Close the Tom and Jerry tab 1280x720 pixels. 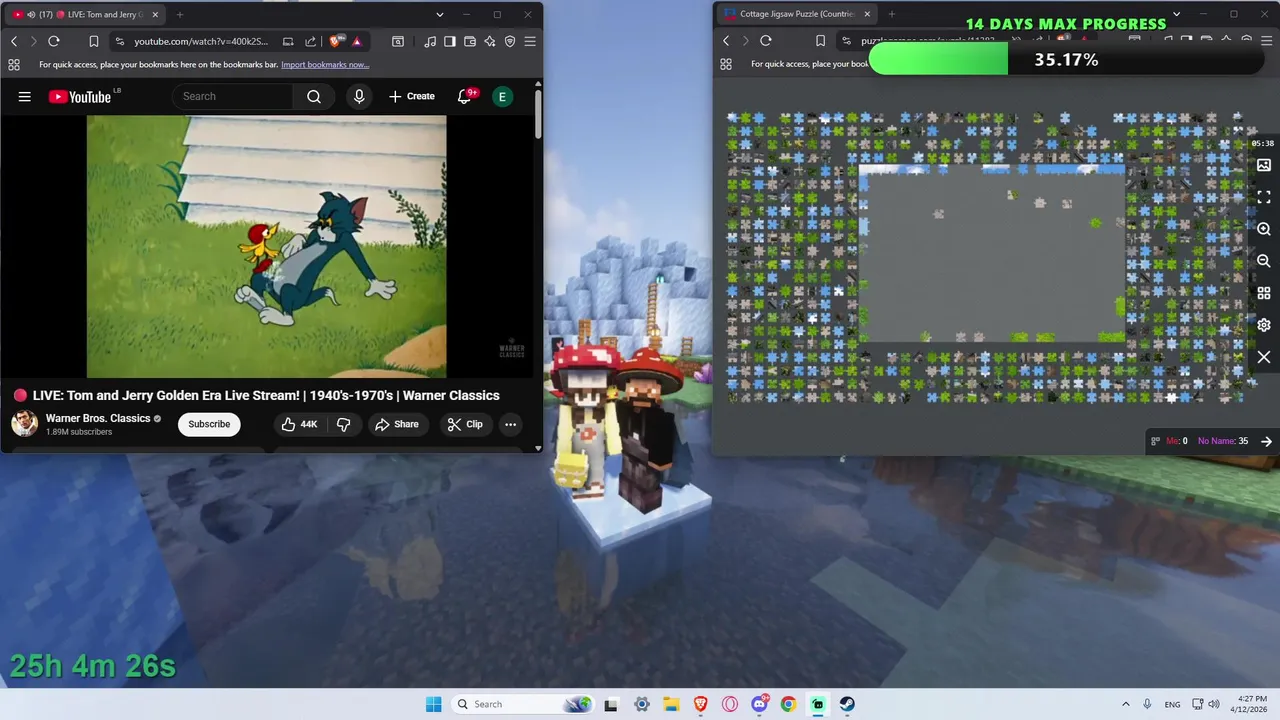(x=155, y=14)
